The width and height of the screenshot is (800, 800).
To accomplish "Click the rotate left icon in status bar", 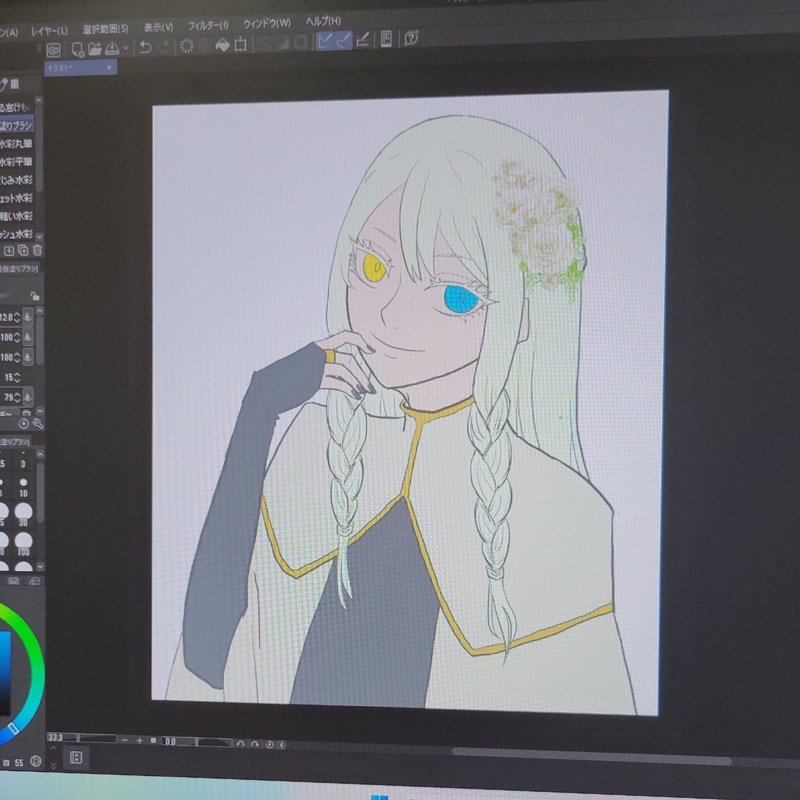I will [240, 744].
